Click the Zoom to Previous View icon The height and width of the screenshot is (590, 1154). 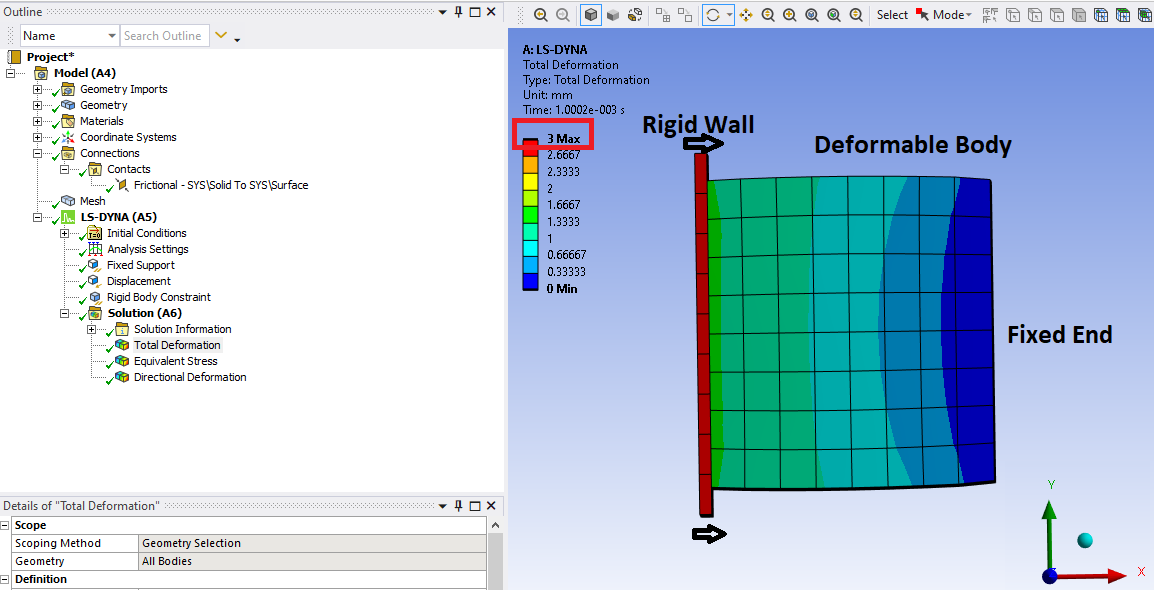tap(540, 15)
